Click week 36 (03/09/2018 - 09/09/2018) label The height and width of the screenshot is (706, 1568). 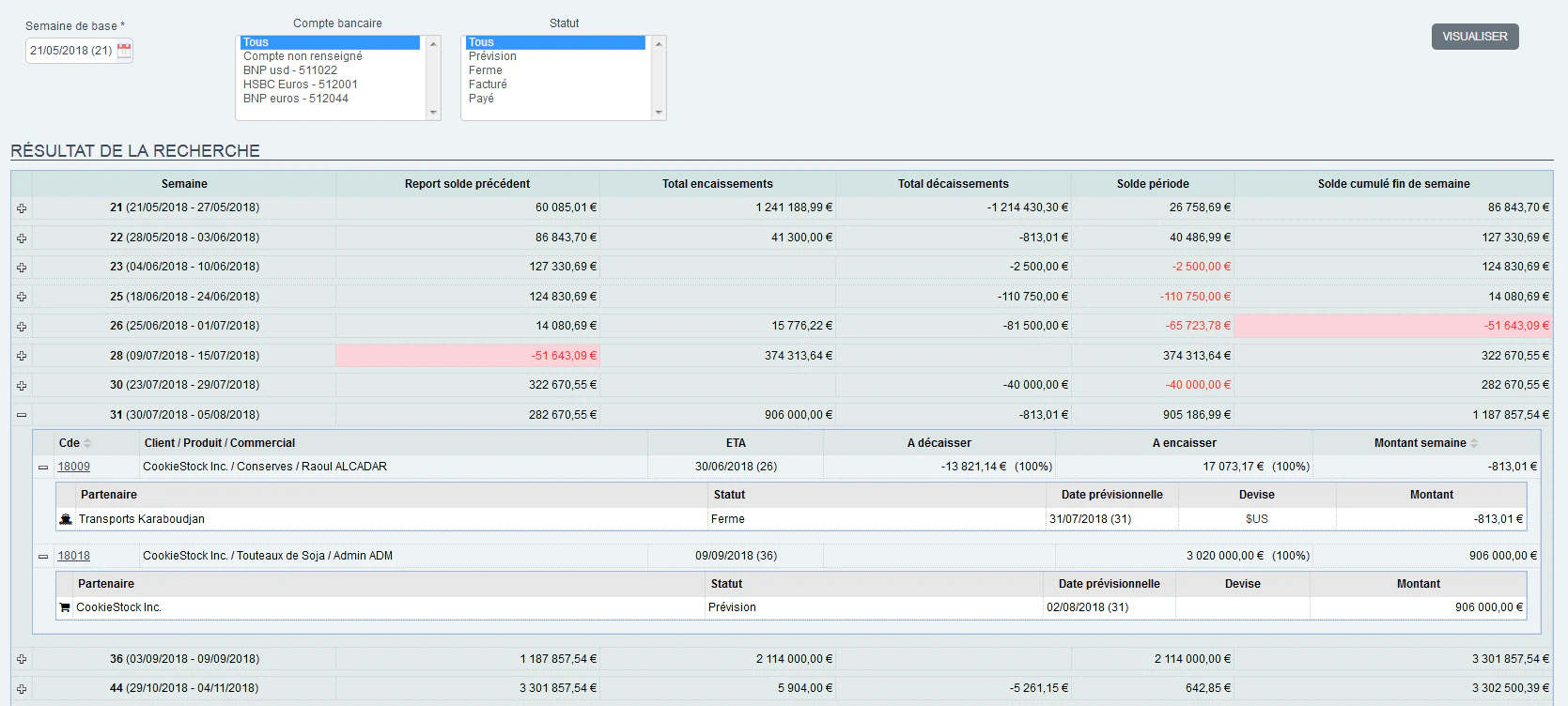[x=184, y=659]
